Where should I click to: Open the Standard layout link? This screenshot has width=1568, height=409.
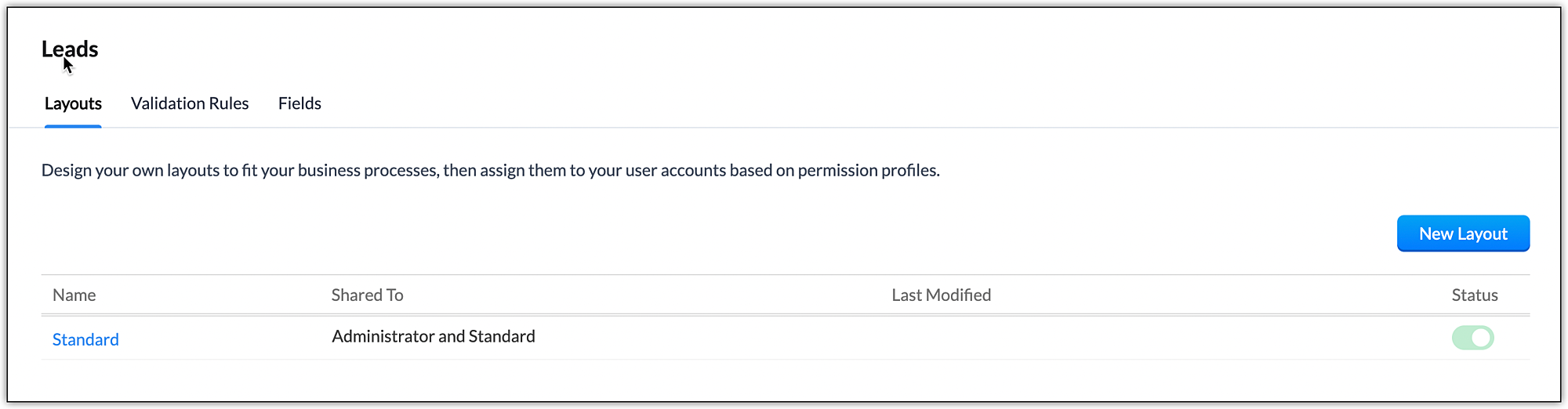85,339
